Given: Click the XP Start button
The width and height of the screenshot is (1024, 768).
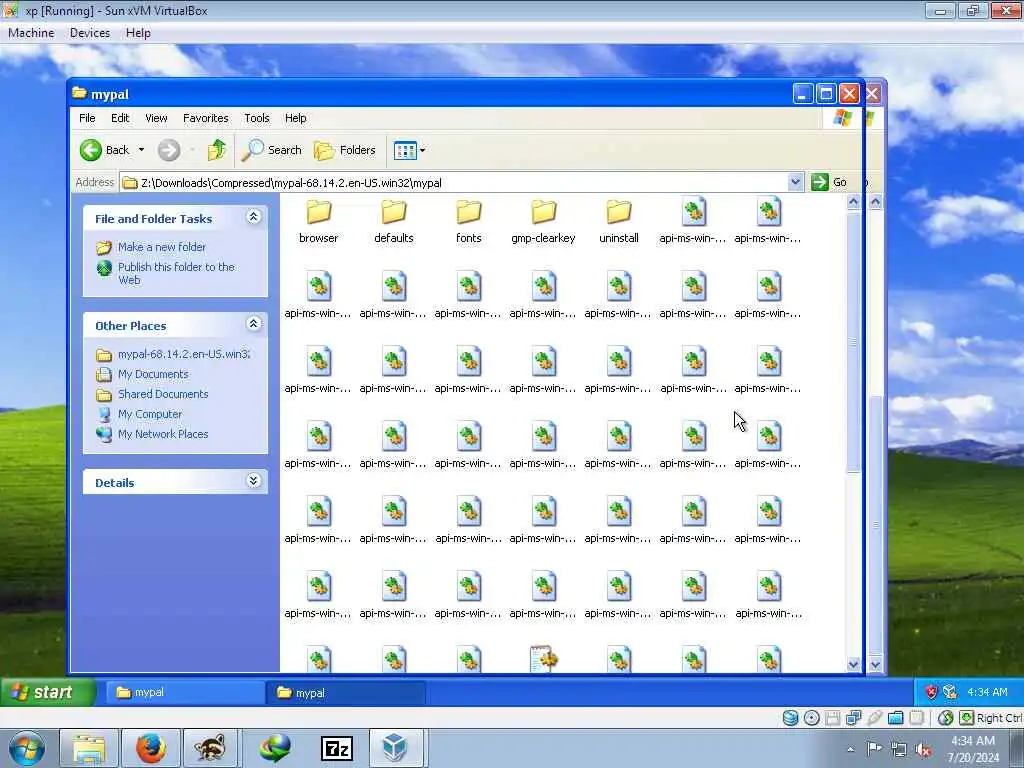Looking at the screenshot, I should point(48,692).
